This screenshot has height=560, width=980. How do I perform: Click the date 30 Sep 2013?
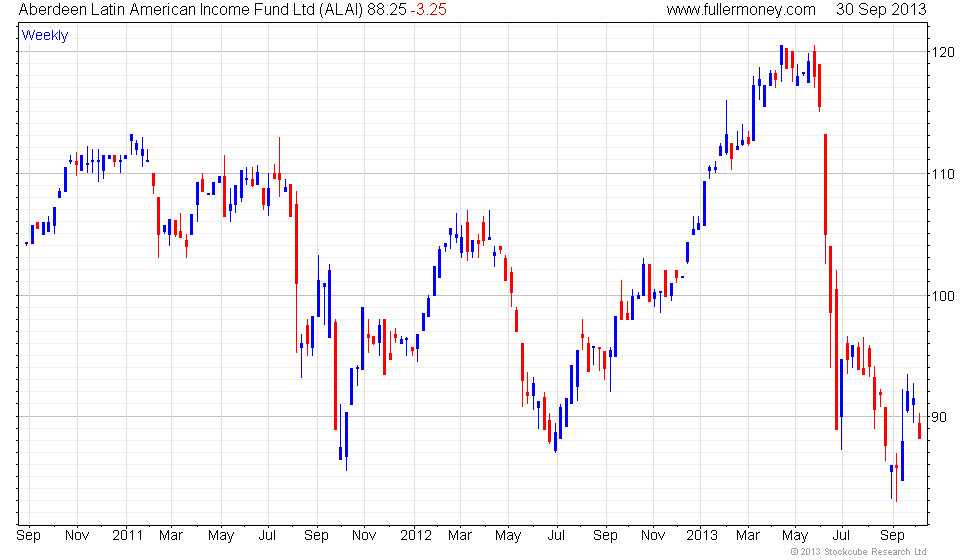881,9
